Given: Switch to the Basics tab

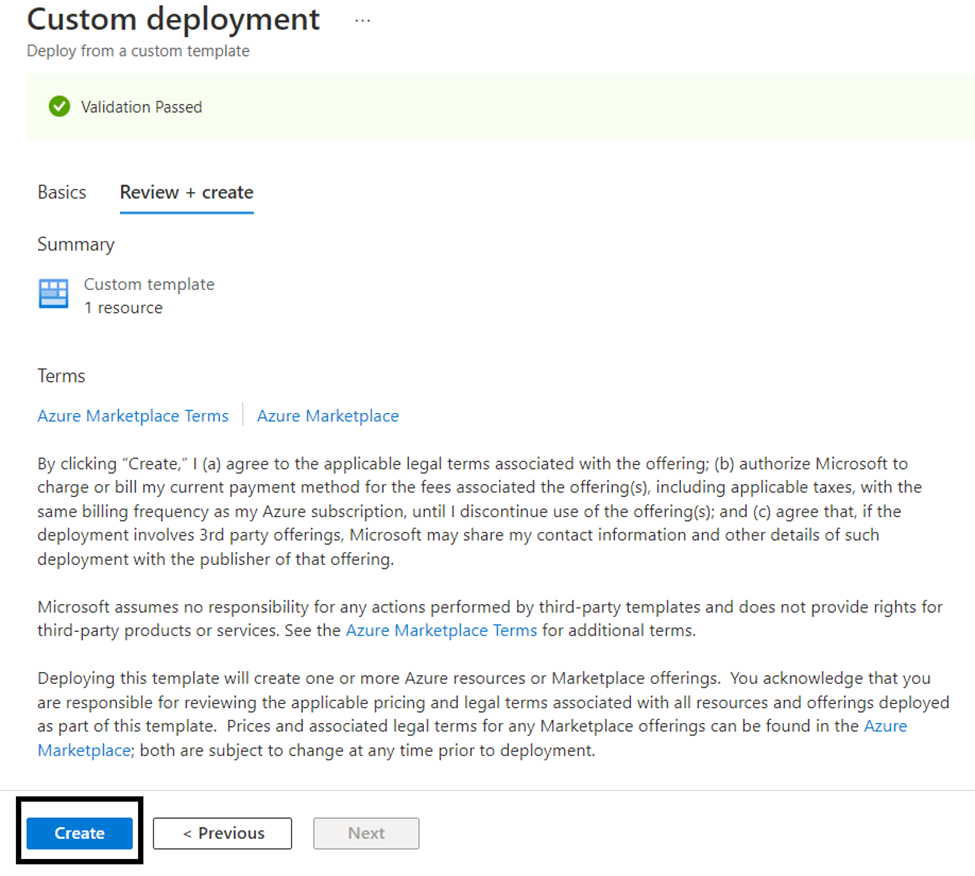Looking at the screenshot, I should coord(62,192).
